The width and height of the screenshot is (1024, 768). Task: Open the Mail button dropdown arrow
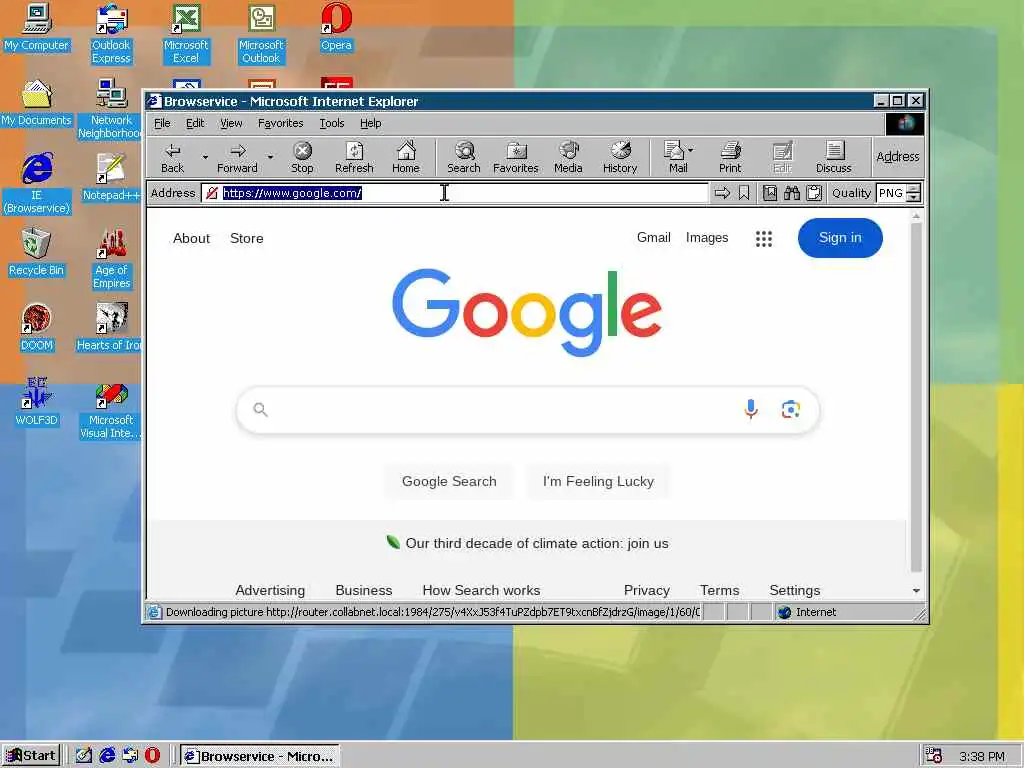pos(691,150)
